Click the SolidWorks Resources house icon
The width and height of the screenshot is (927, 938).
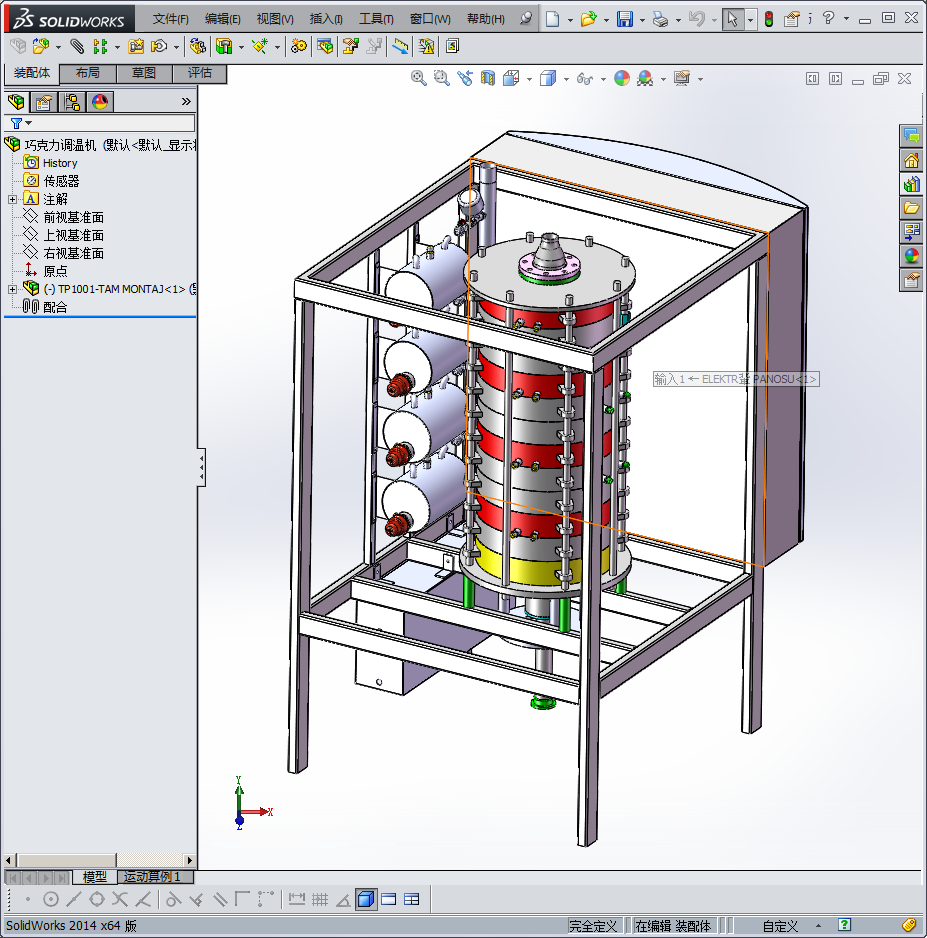[911, 160]
